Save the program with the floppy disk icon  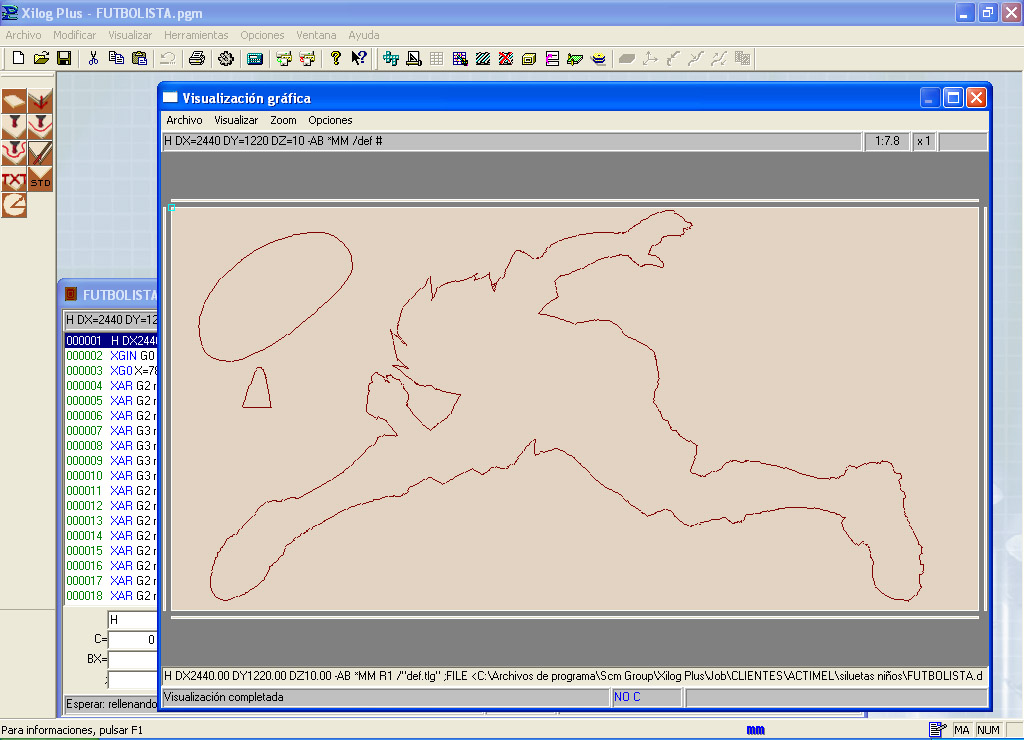63,58
